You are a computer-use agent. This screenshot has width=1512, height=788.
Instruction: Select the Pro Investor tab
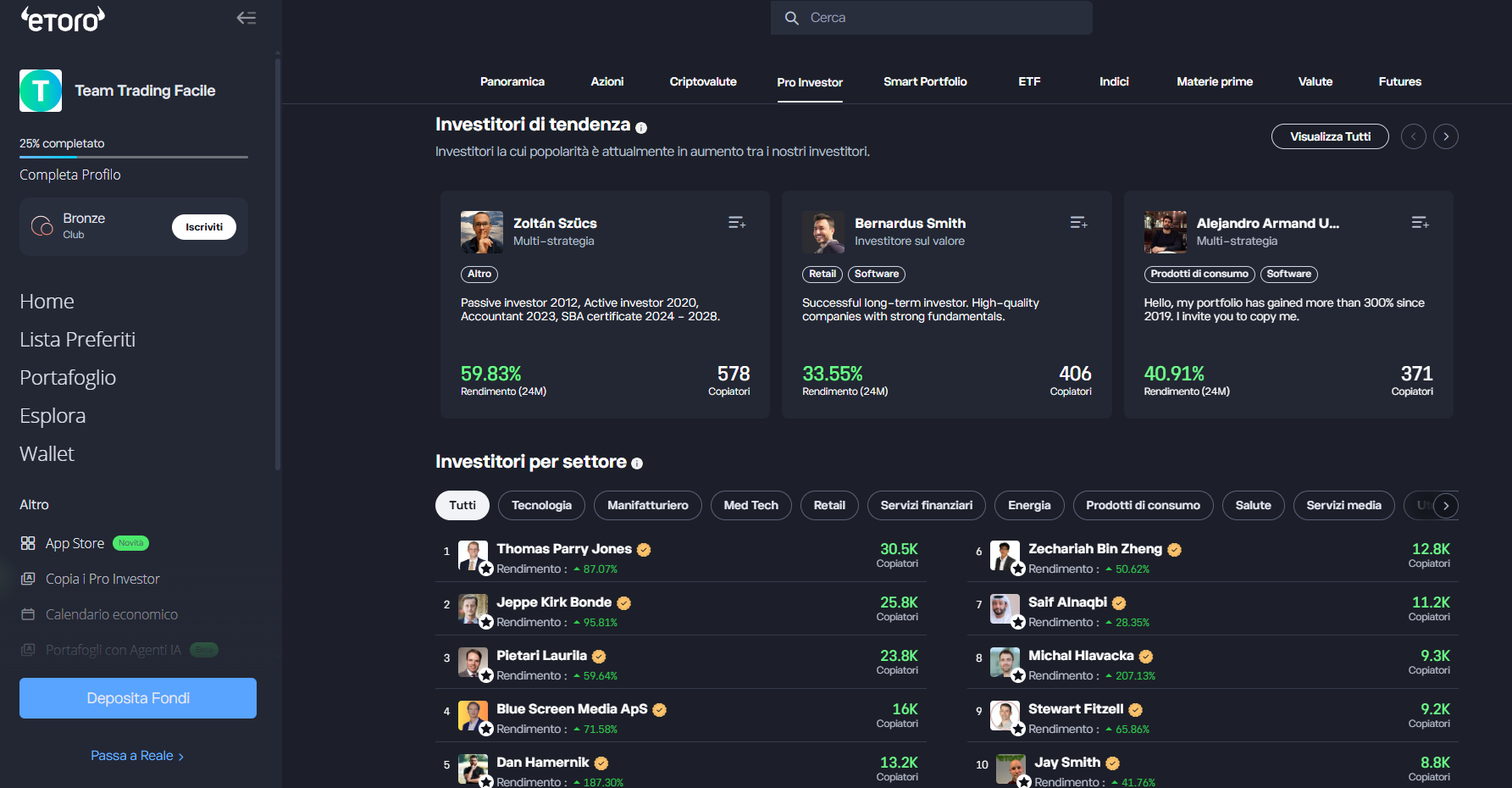pos(810,83)
